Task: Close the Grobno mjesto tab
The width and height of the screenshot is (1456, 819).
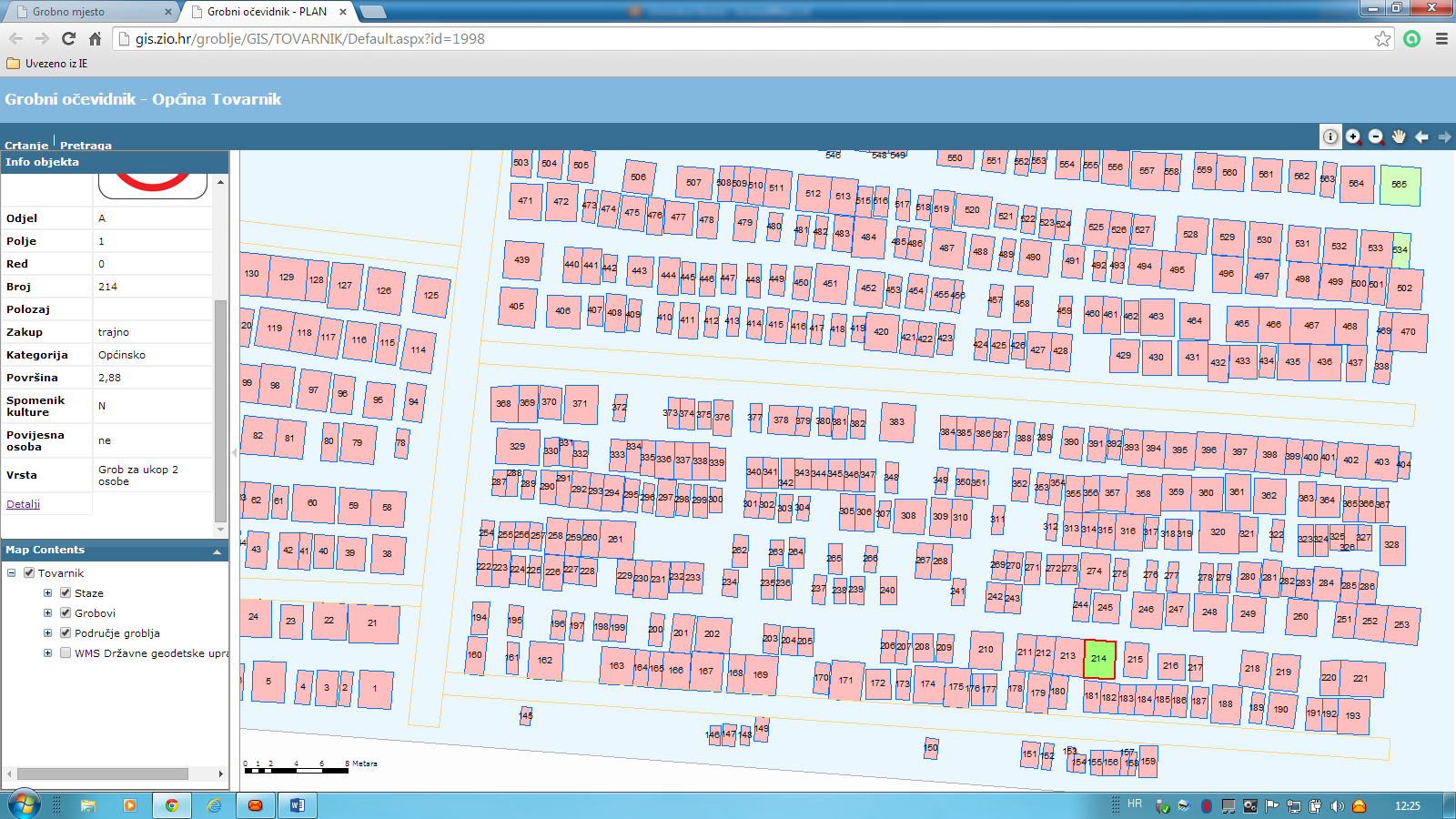Action: tap(167, 12)
